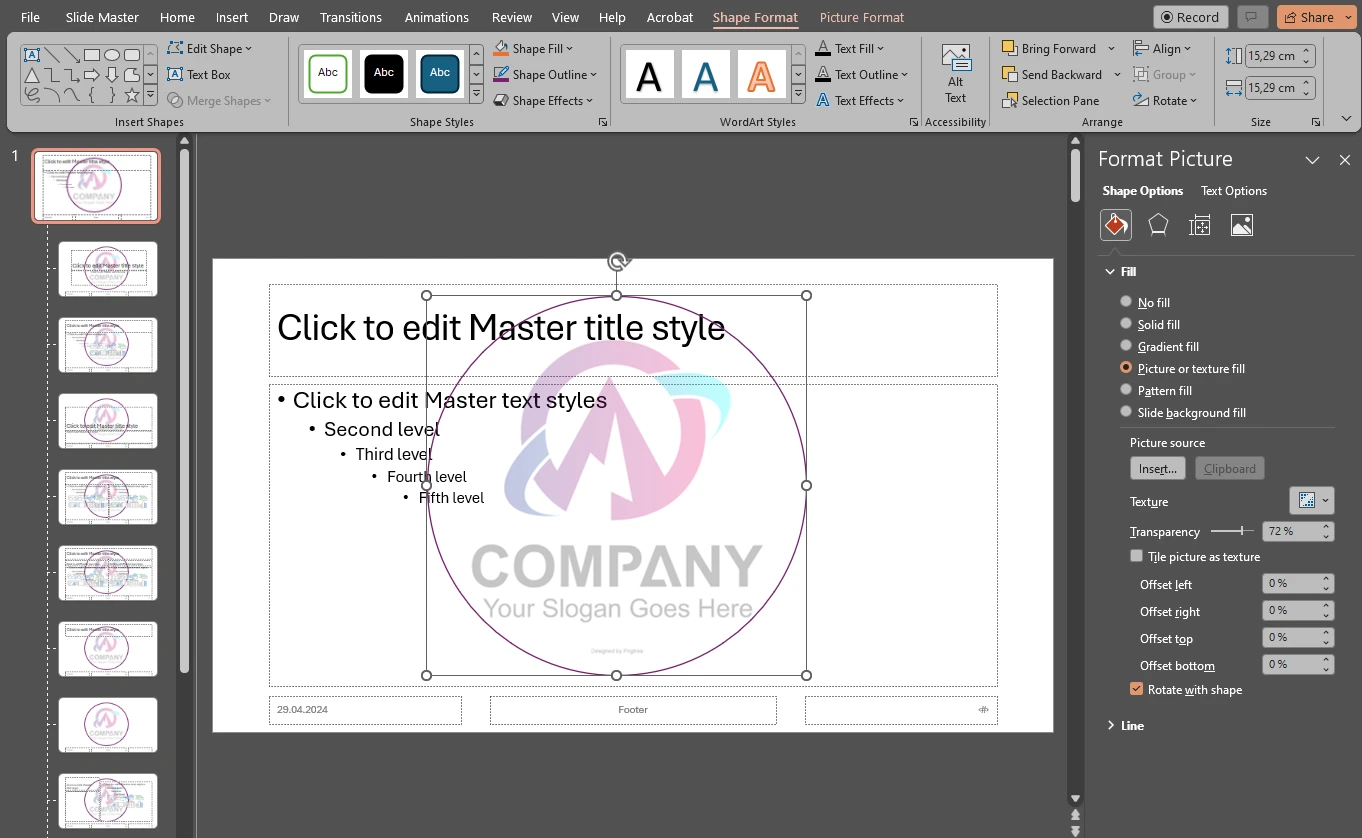The width and height of the screenshot is (1362, 838).
Task: Click the Insert button under Picture source
Action: coord(1157,468)
